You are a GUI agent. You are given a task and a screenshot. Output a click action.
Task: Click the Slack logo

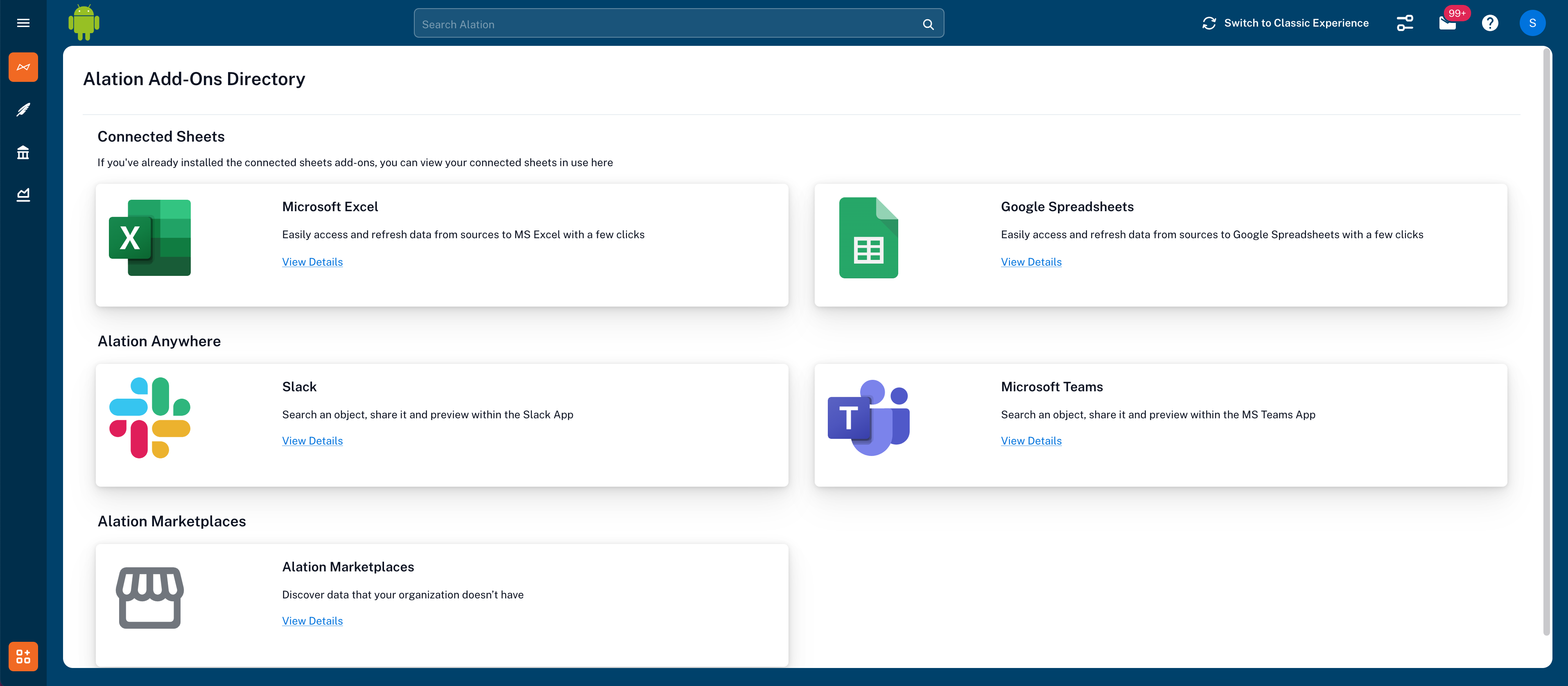click(150, 417)
